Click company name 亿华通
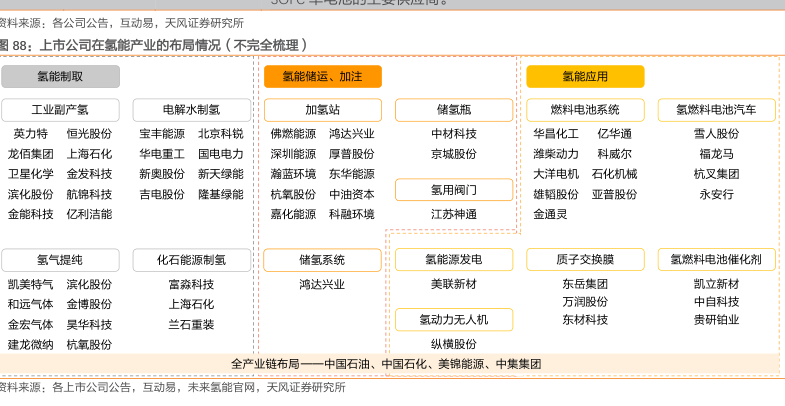The image size is (785, 406). 615,134
